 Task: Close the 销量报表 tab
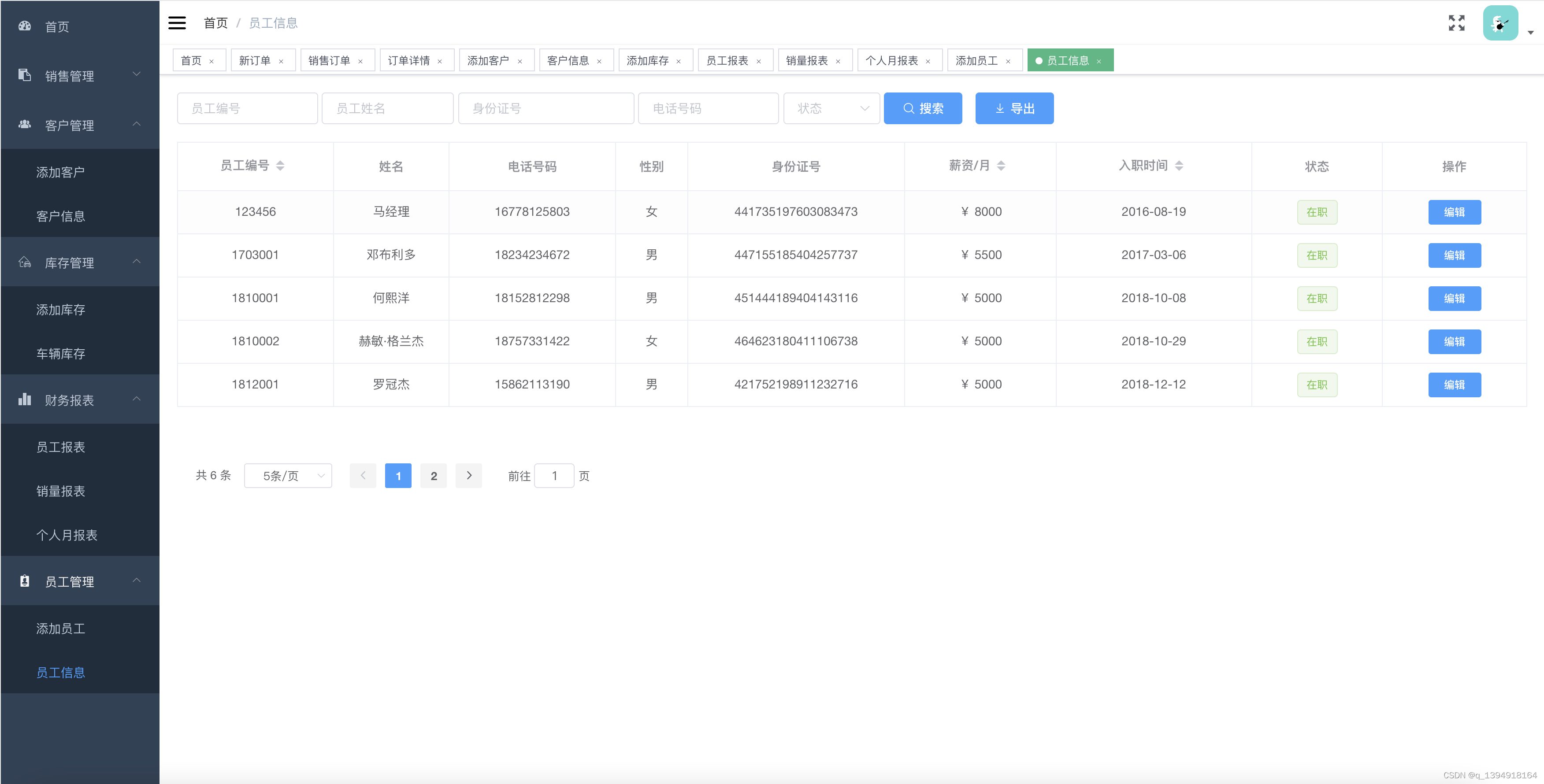point(838,61)
